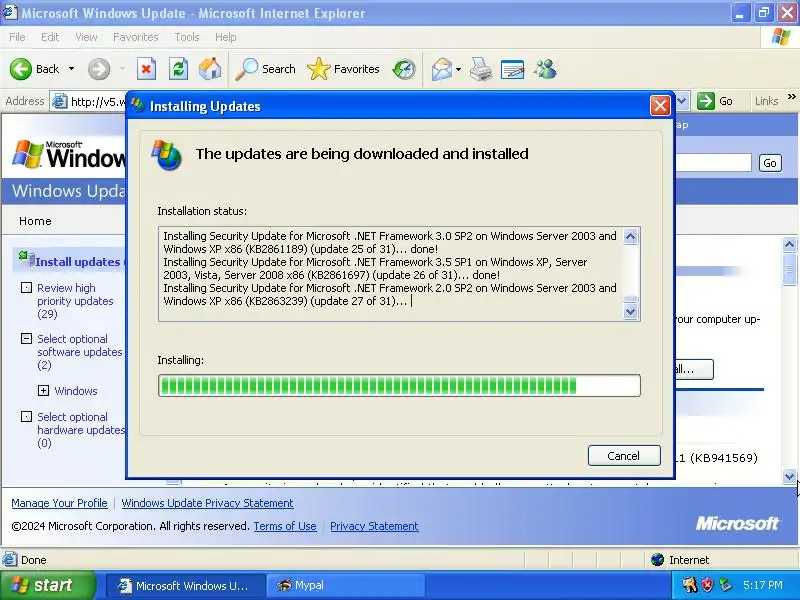
Task: Open the Back button dropdown arrow
Action: click(x=71, y=69)
